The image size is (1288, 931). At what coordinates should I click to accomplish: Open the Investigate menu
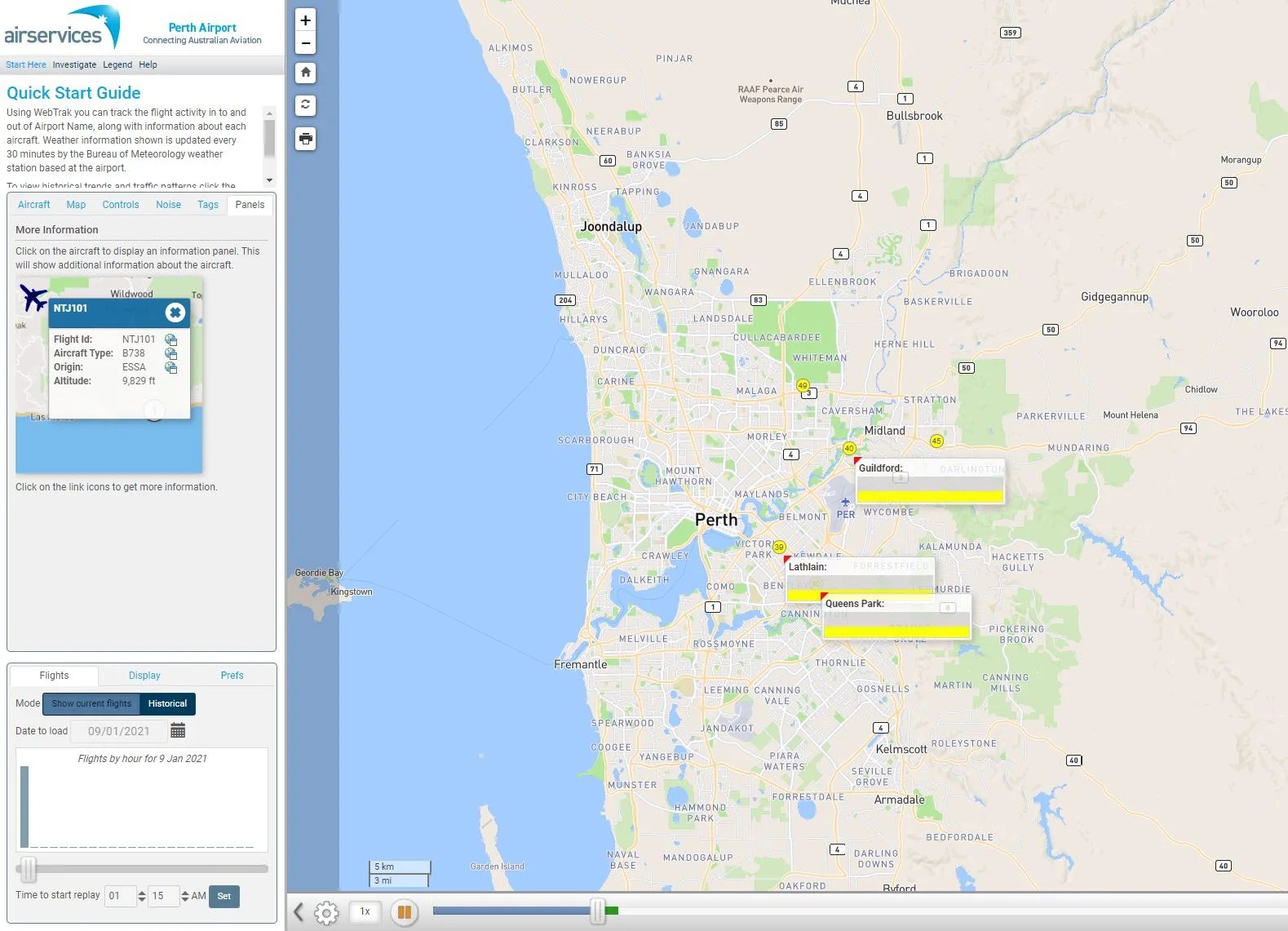click(x=74, y=64)
